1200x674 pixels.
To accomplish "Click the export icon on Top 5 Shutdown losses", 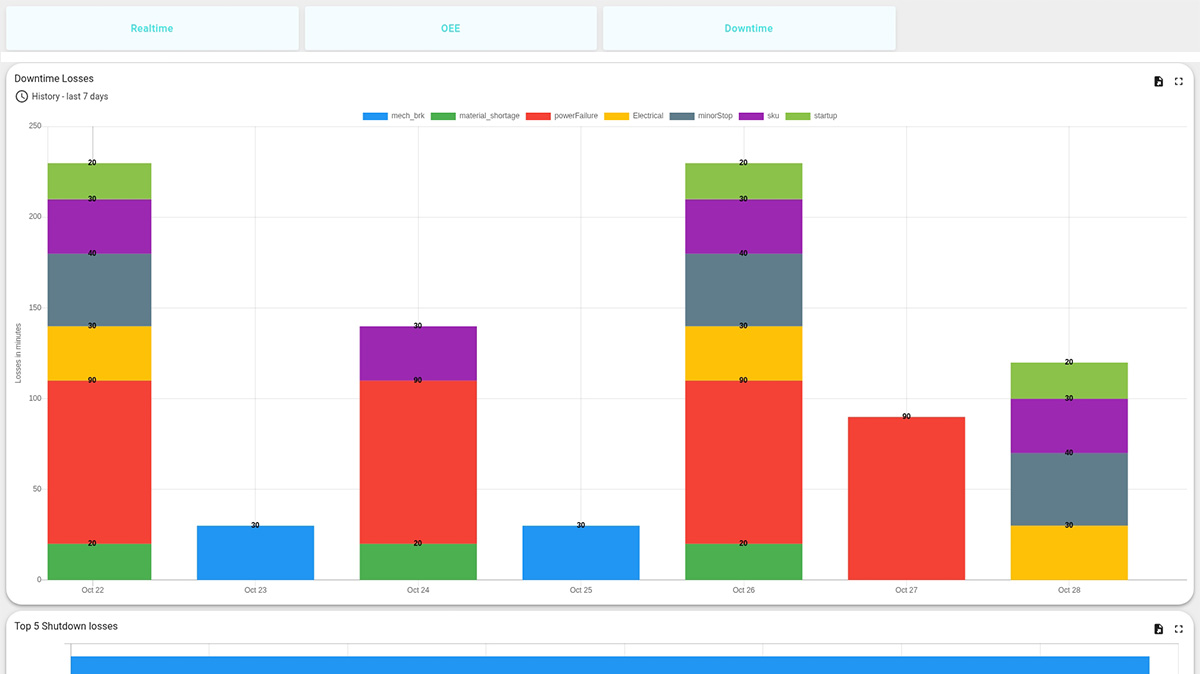I will [1158, 629].
